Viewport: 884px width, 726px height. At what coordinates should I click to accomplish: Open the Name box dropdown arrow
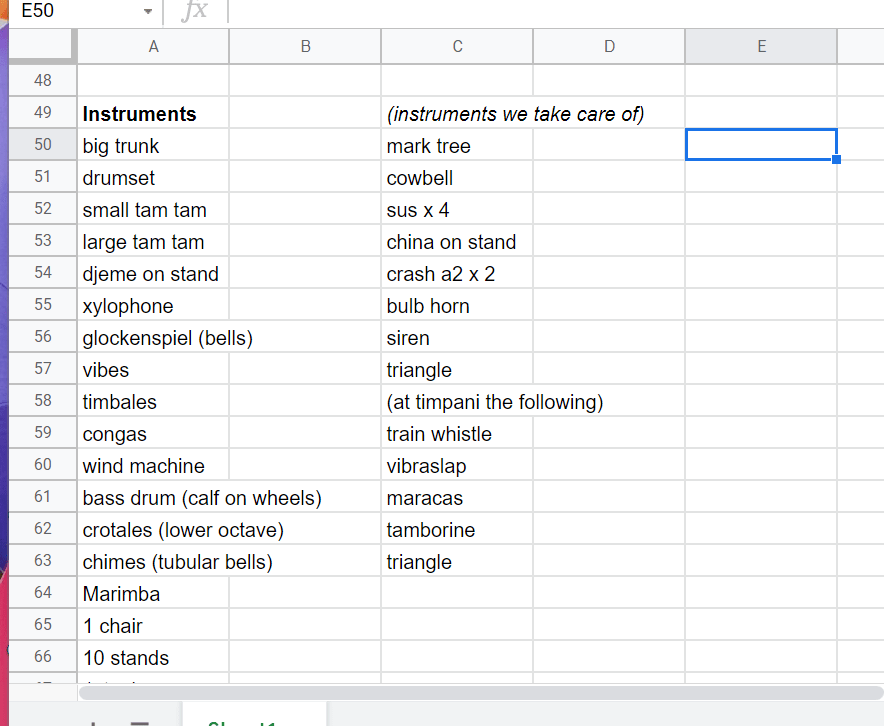148,11
